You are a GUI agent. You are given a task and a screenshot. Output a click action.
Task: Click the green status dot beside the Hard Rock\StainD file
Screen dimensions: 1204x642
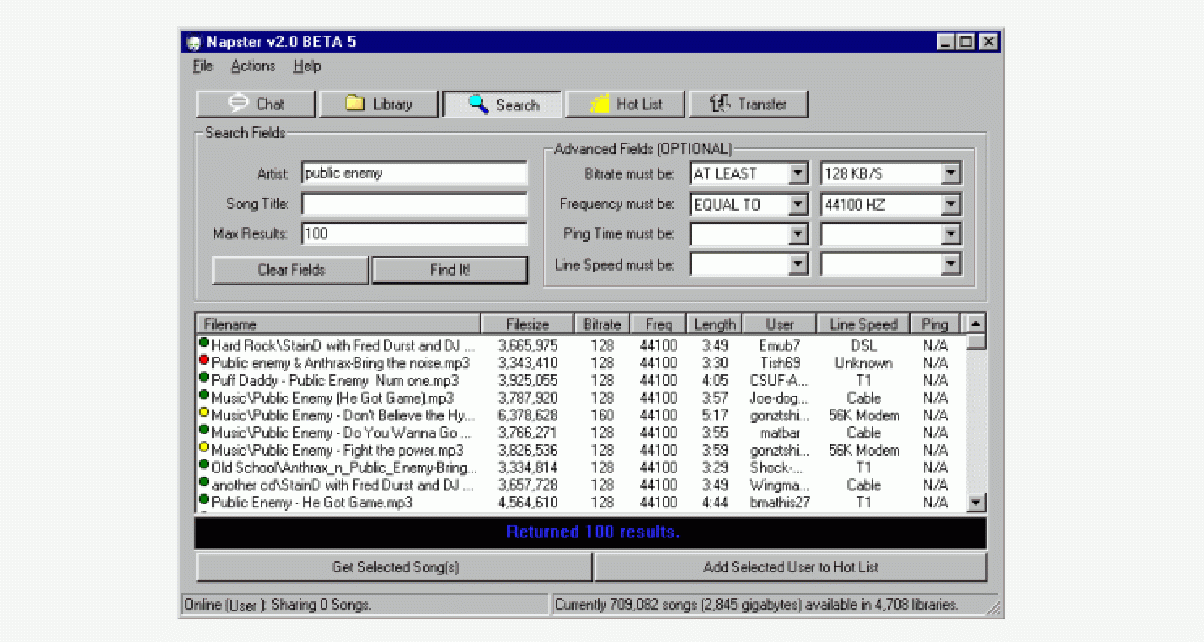point(204,343)
